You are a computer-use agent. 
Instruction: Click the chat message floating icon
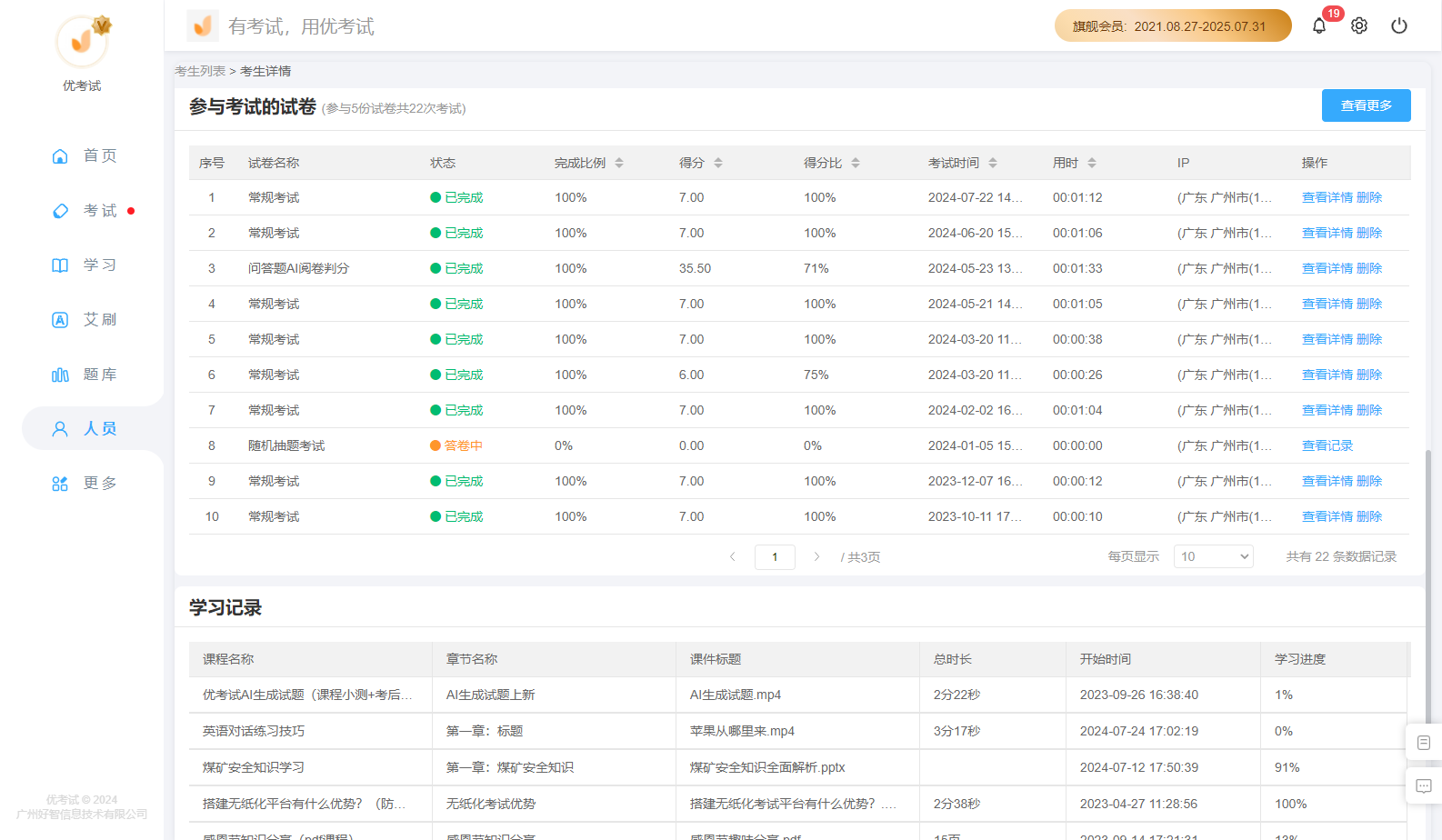(x=1424, y=785)
